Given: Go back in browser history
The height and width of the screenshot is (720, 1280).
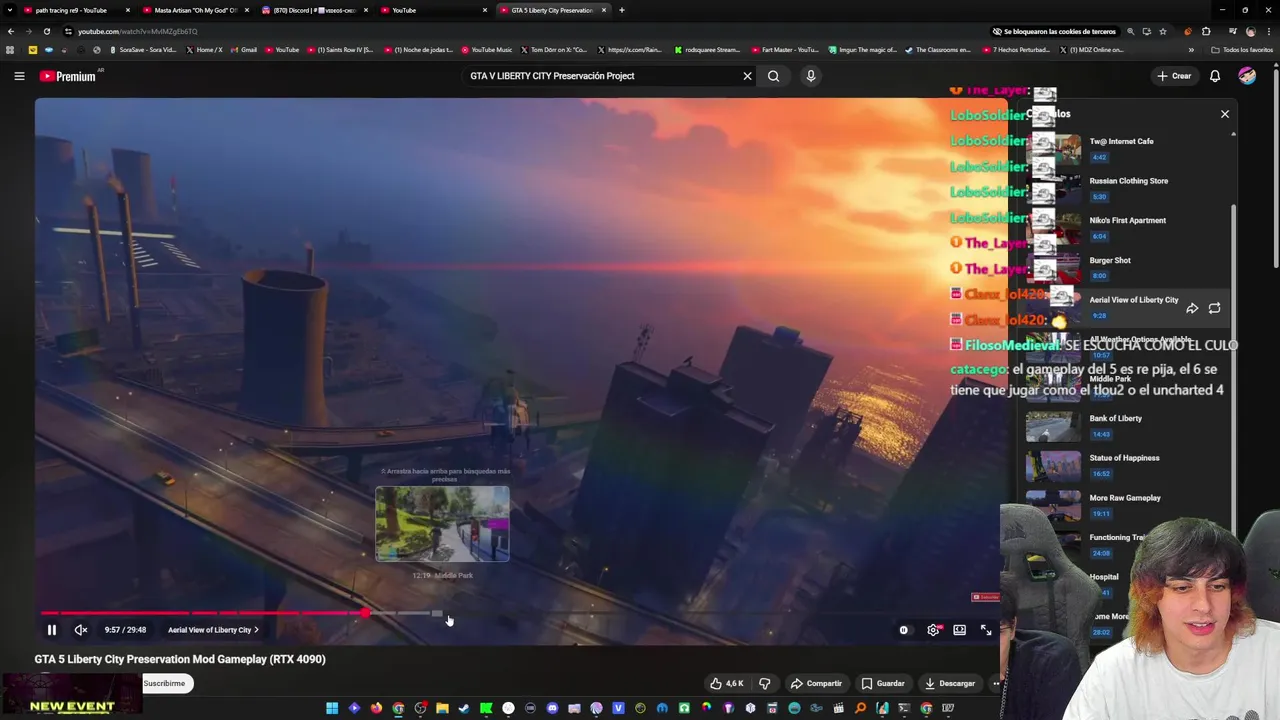Looking at the screenshot, I should (x=11, y=31).
